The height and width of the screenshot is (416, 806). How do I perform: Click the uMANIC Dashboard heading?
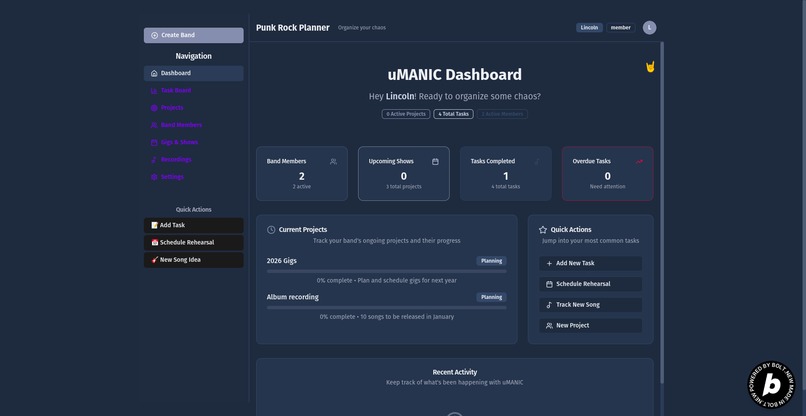click(455, 75)
